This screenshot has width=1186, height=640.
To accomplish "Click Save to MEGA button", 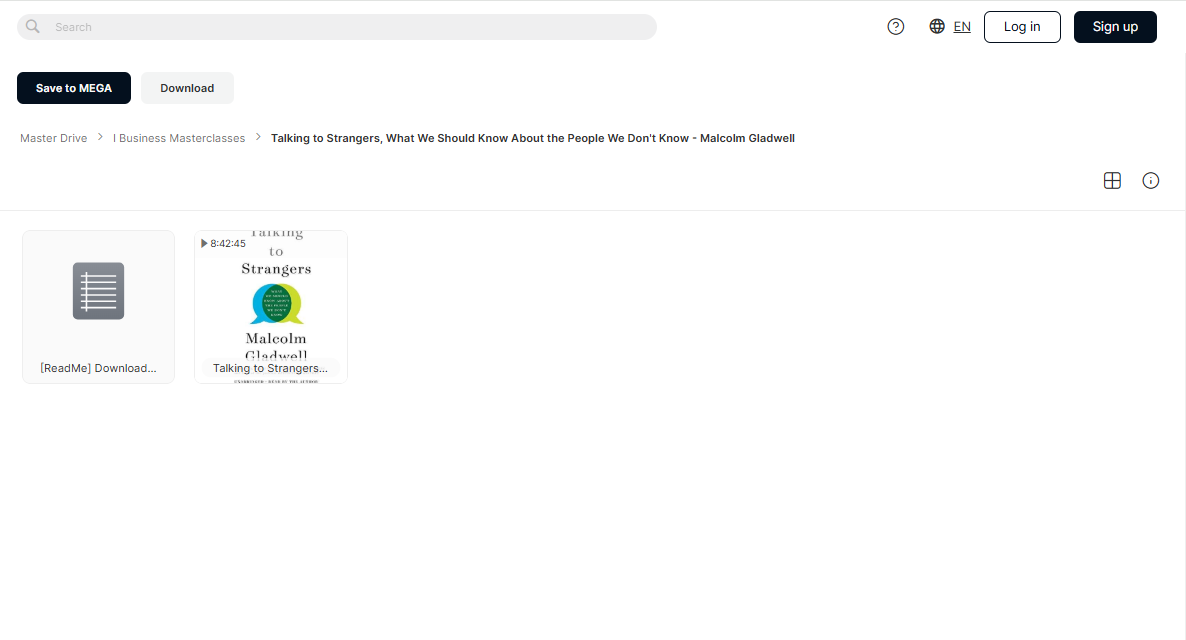I will pos(74,88).
